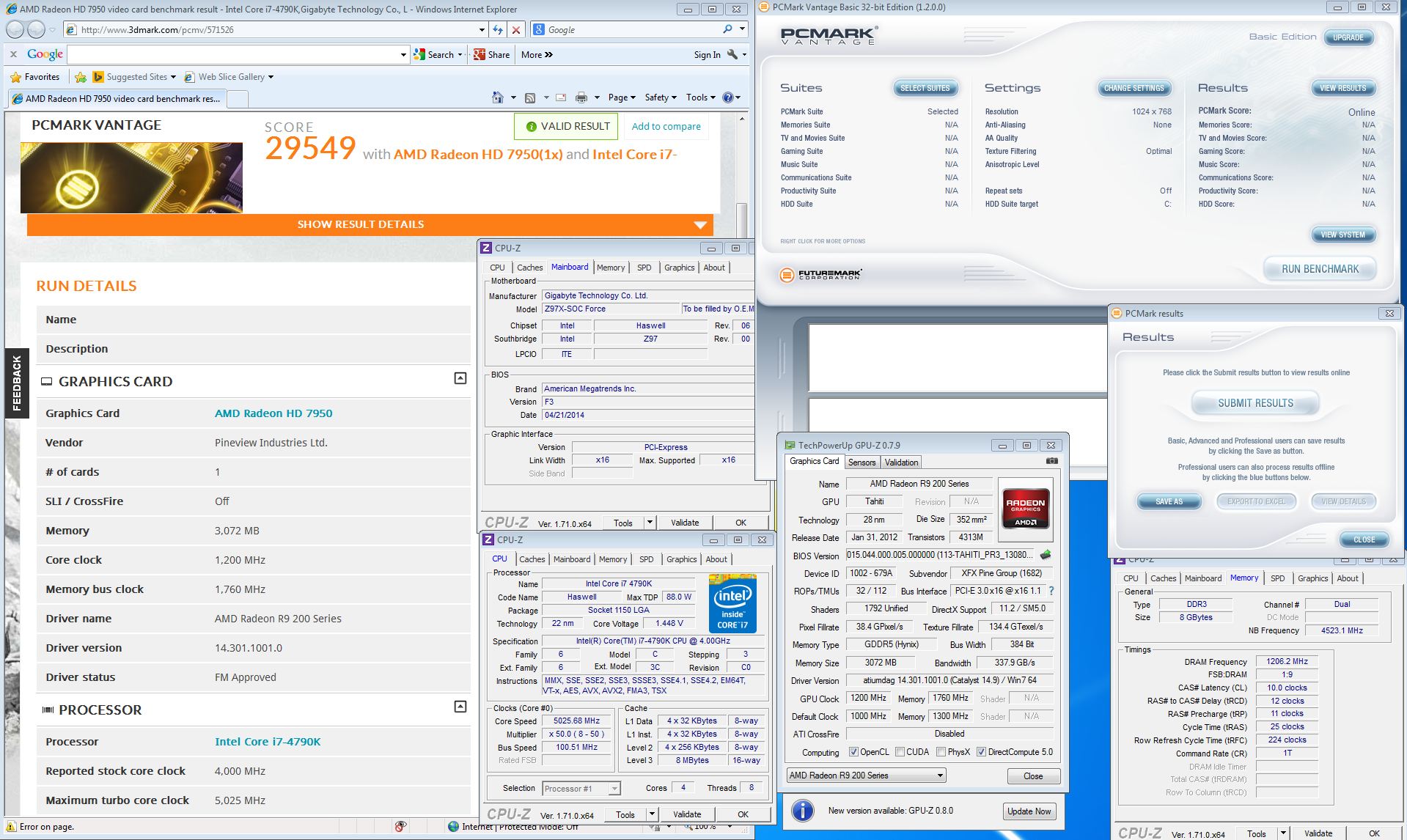
Task: Toggle the OpenCL checkbox in GPU-Z
Action: click(x=853, y=752)
